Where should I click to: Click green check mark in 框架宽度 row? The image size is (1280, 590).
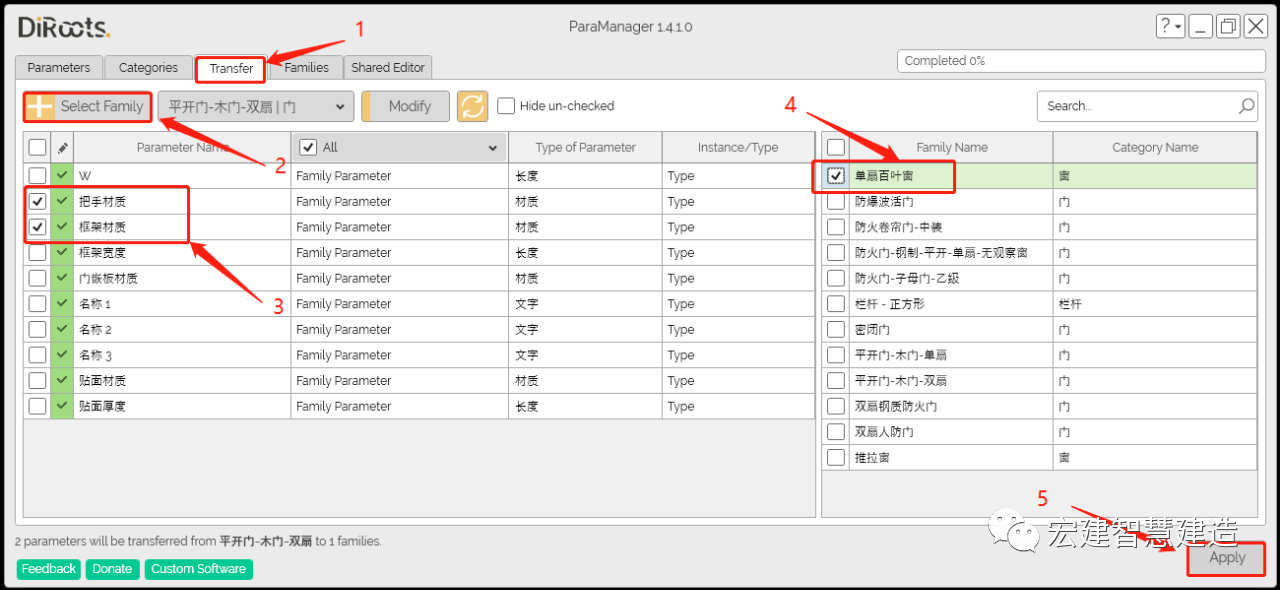pyautogui.click(x=62, y=253)
